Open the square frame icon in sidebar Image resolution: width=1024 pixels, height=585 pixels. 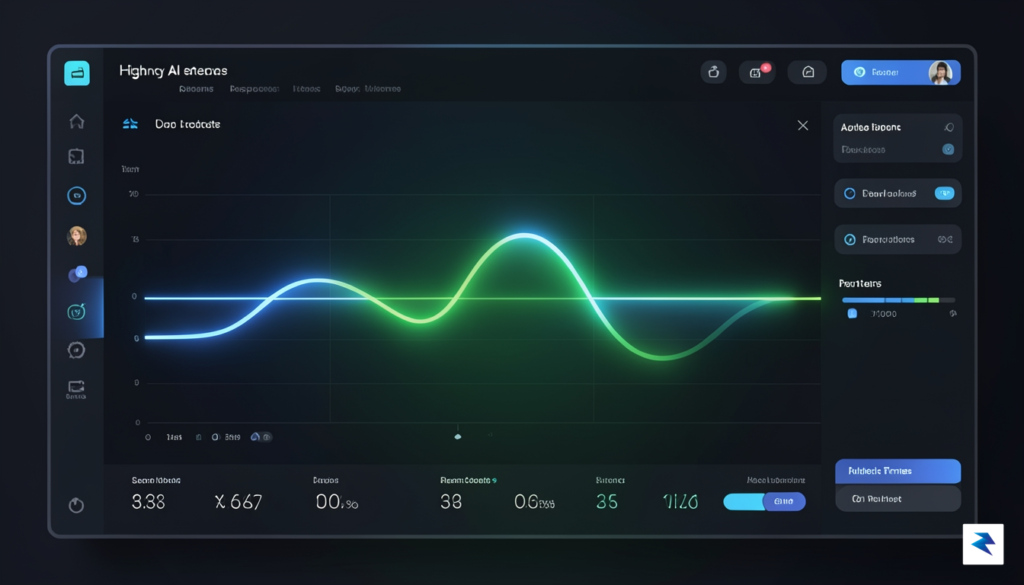(x=76, y=157)
